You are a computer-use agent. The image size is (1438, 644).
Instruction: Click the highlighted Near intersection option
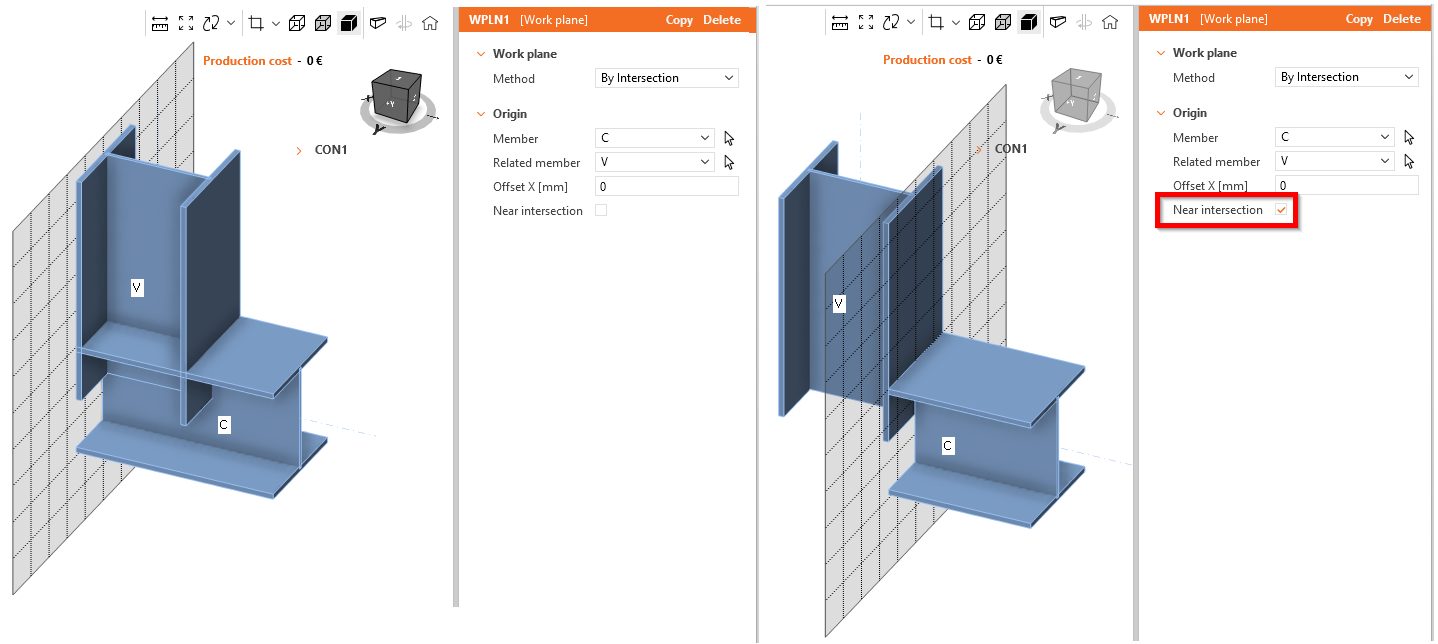coord(1283,210)
